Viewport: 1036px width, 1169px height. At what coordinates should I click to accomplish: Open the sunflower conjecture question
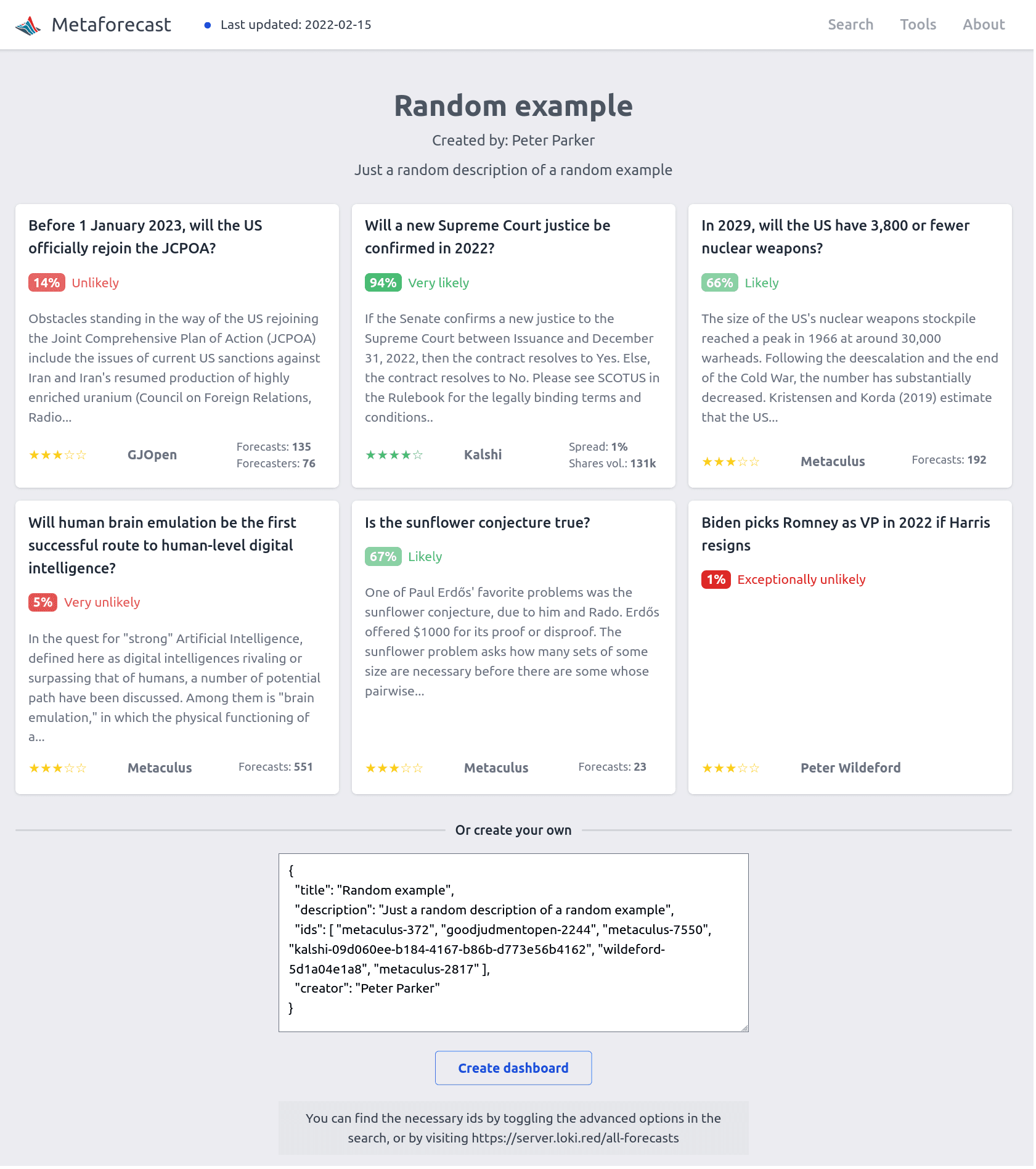coord(477,523)
